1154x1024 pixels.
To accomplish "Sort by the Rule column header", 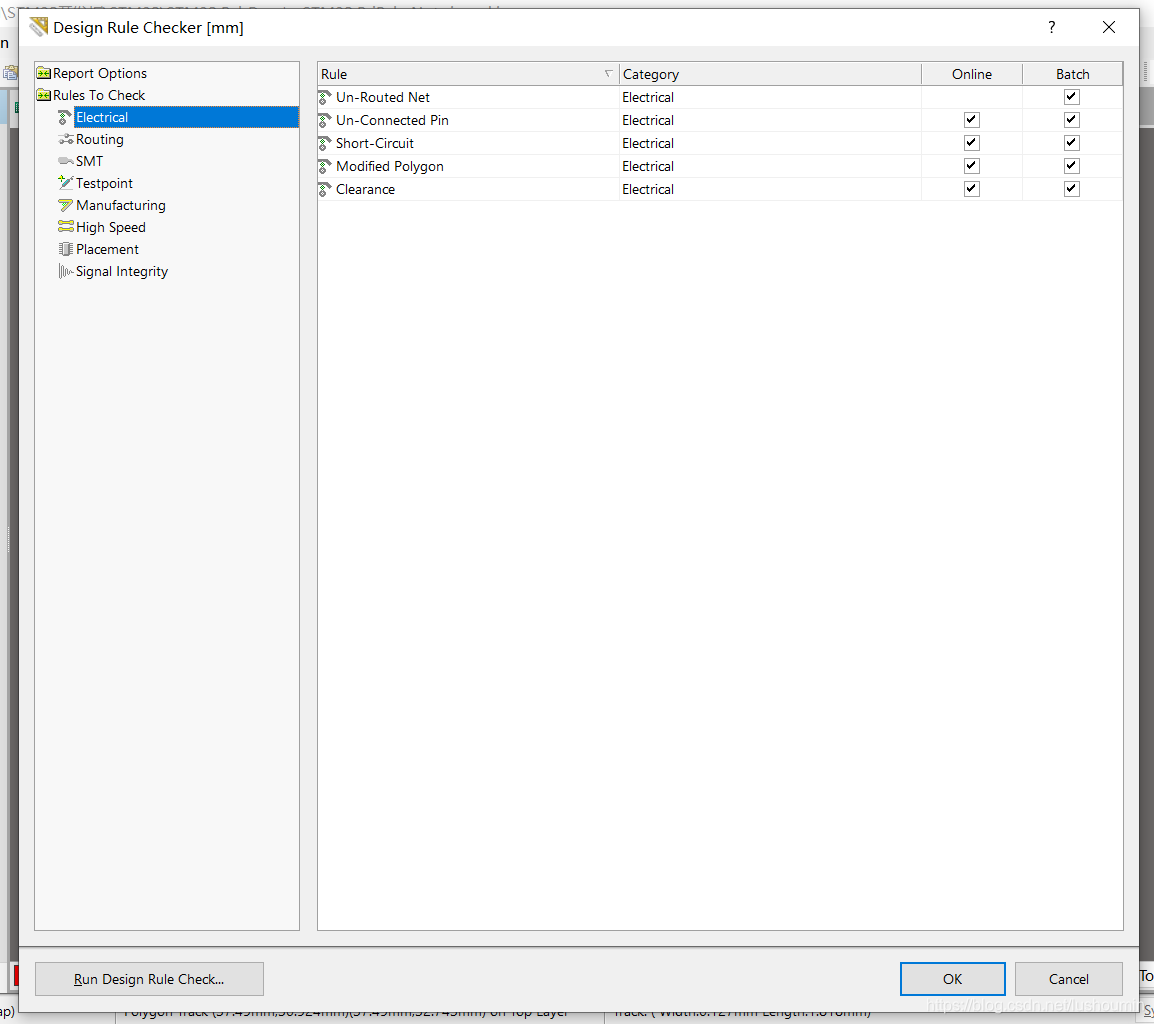I will coord(467,74).
